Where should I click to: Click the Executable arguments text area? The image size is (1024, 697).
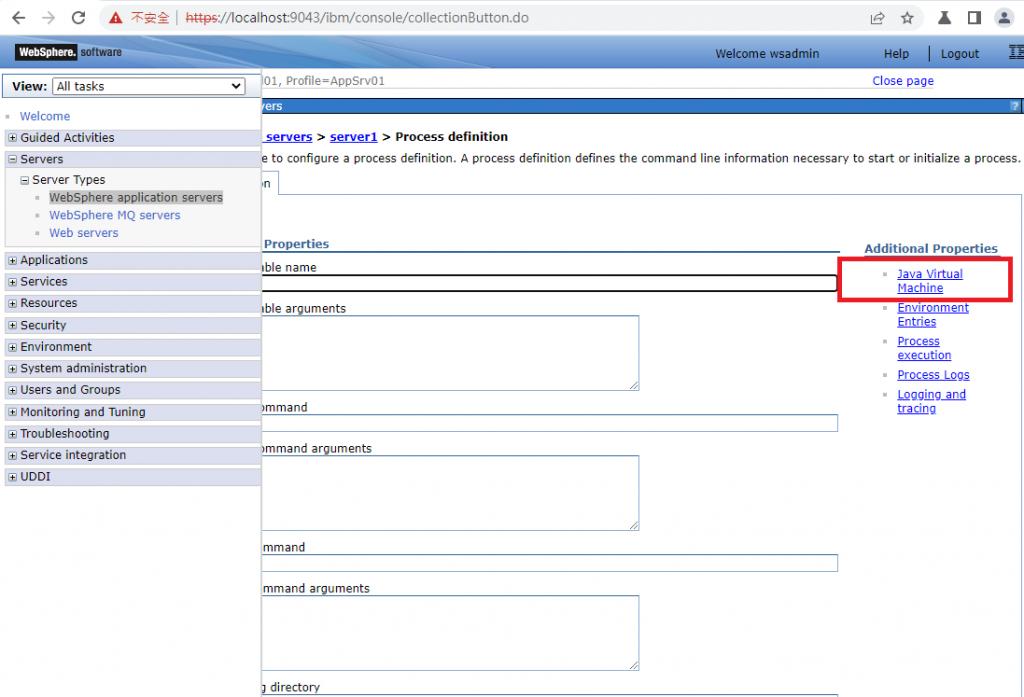point(450,353)
